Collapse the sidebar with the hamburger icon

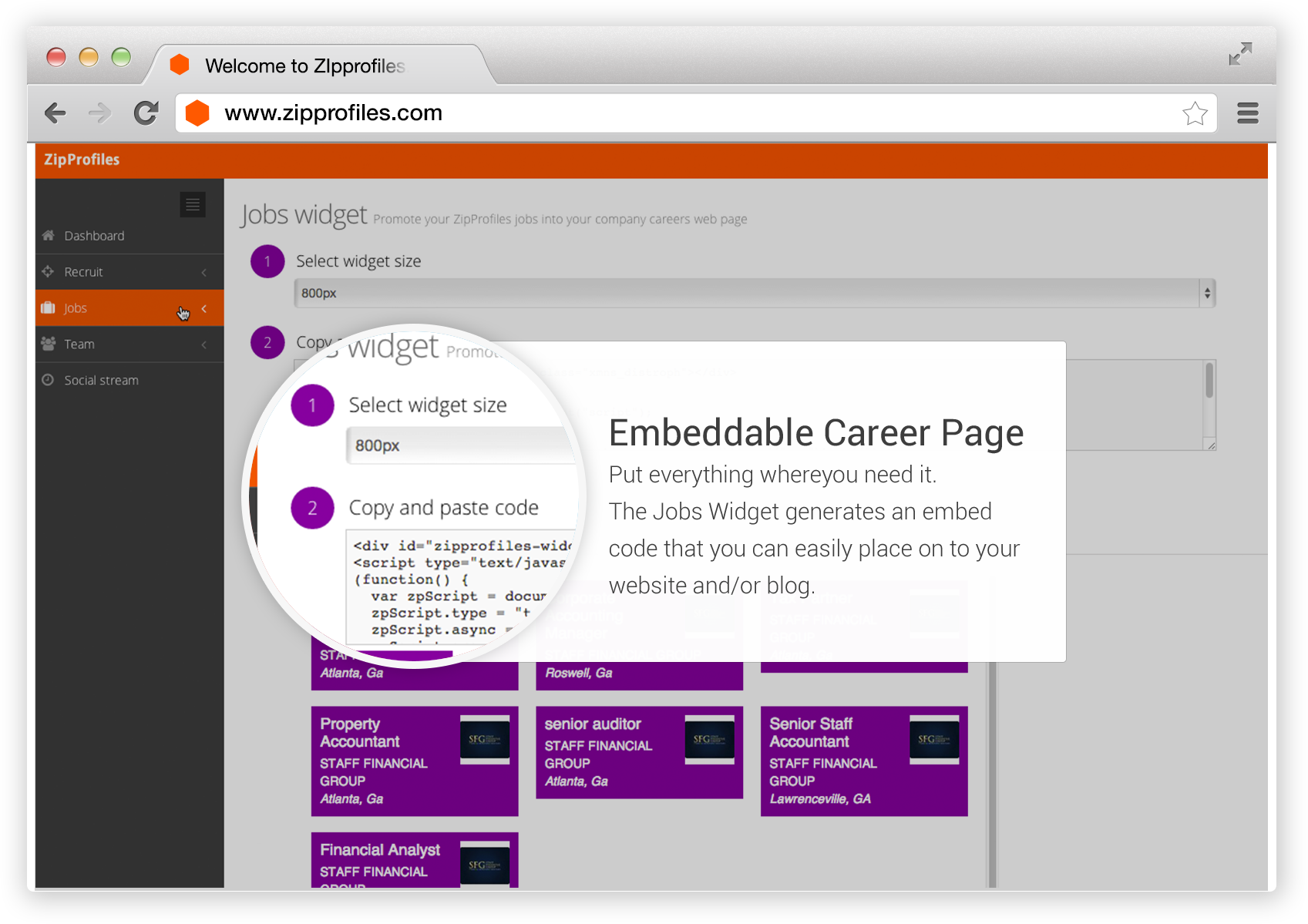(x=192, y=204)
